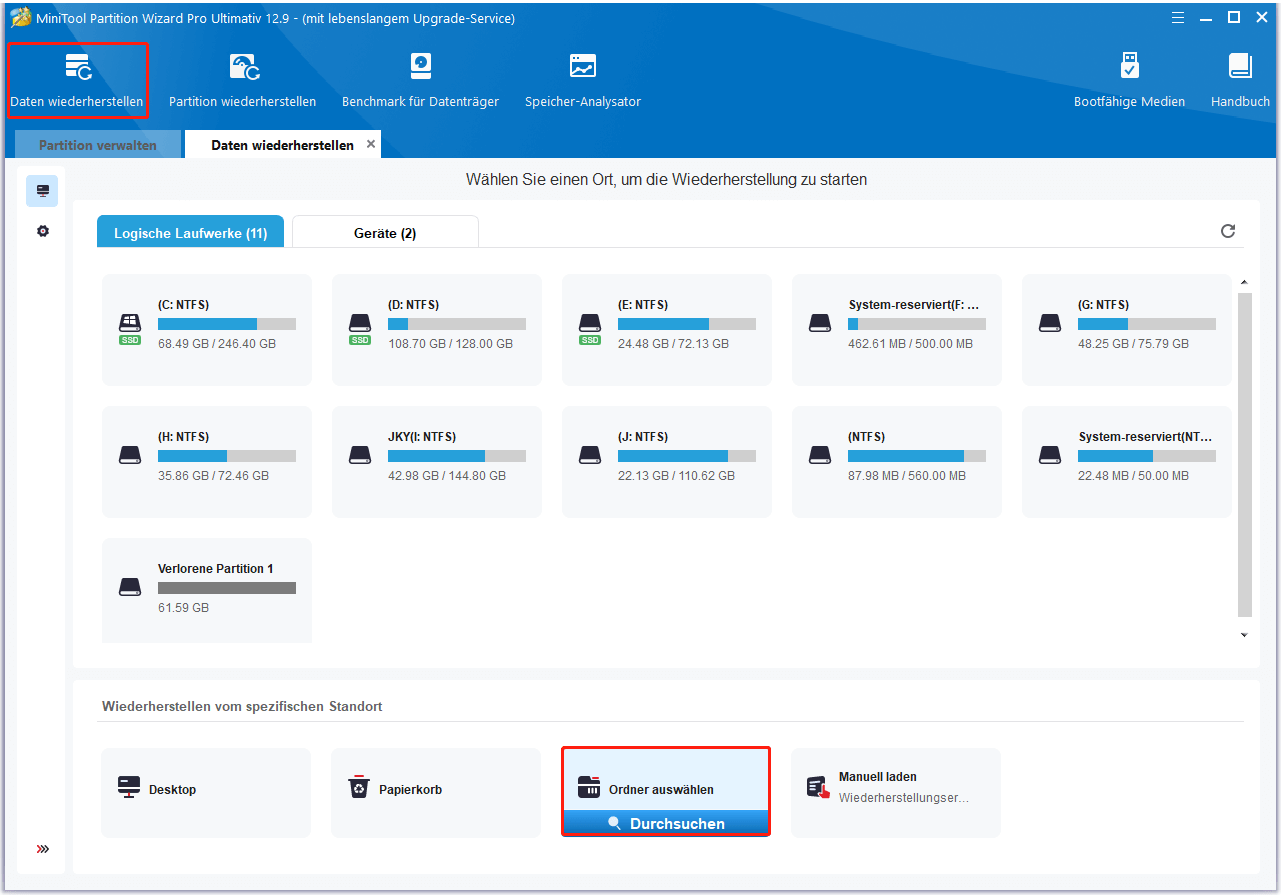Viewport: 1281px width, 896px height.
Task: Select System-reserviert(NT... 50 MB drive icon
Action: click(x=1050, y=455)
